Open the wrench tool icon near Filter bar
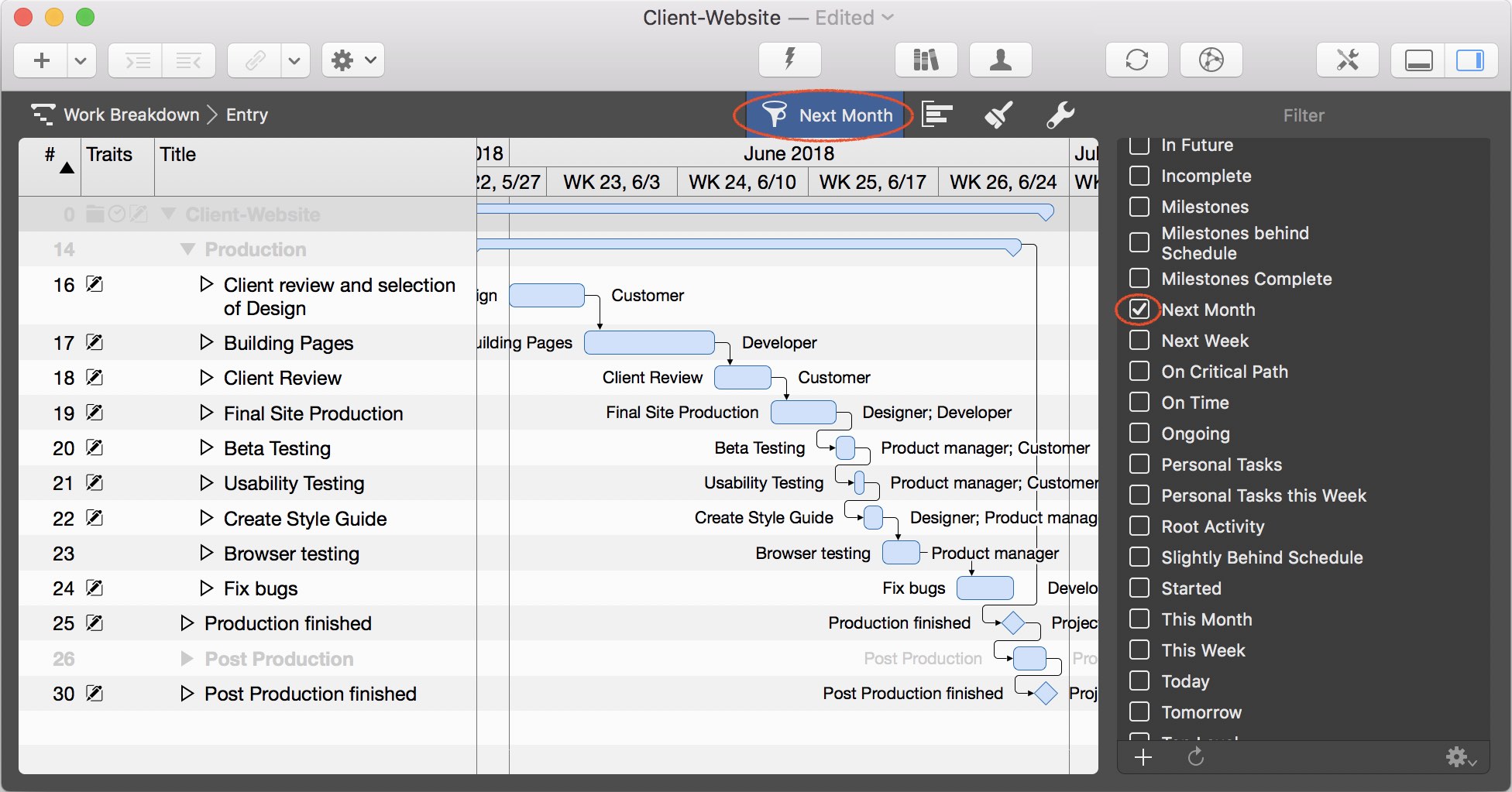The height and width of the screenshot is (792, 1512). [1060, 115]
